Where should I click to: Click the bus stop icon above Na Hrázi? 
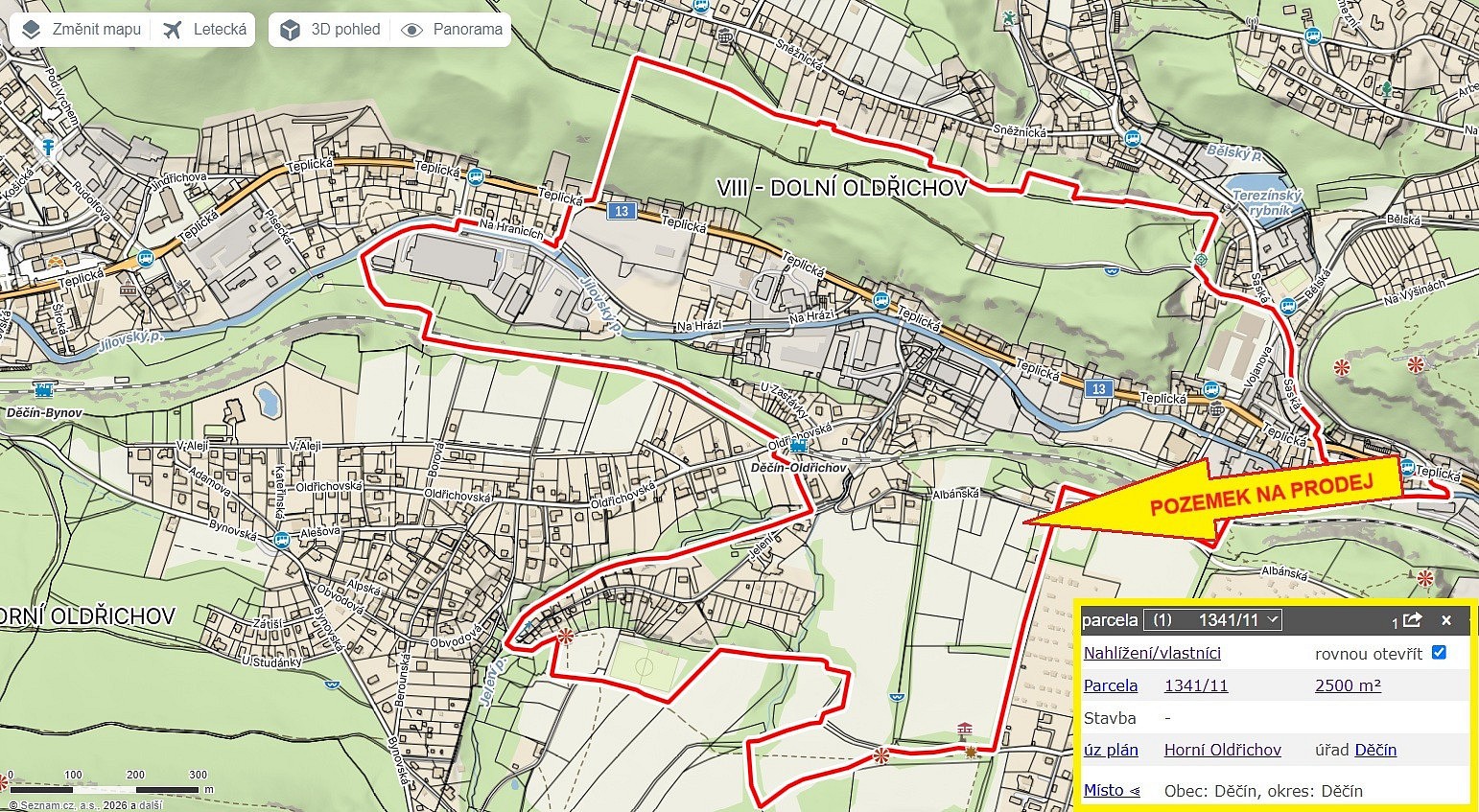click(881, 300)
